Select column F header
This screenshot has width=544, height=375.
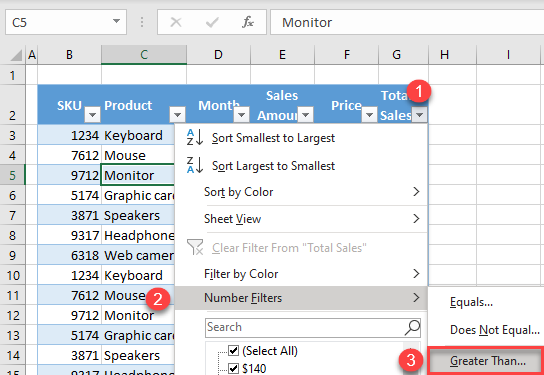pyautogui.click(x=347, y=55)
